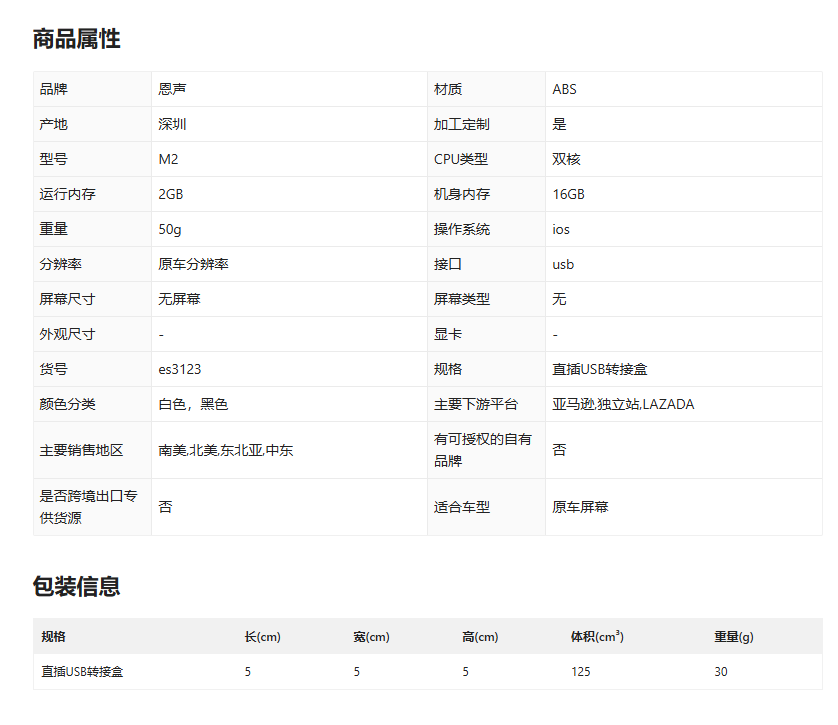Image resolution: width=838 pixels, height=725 pixels.
Task: Click the 16GB storage value
Action: click(568, 194)
